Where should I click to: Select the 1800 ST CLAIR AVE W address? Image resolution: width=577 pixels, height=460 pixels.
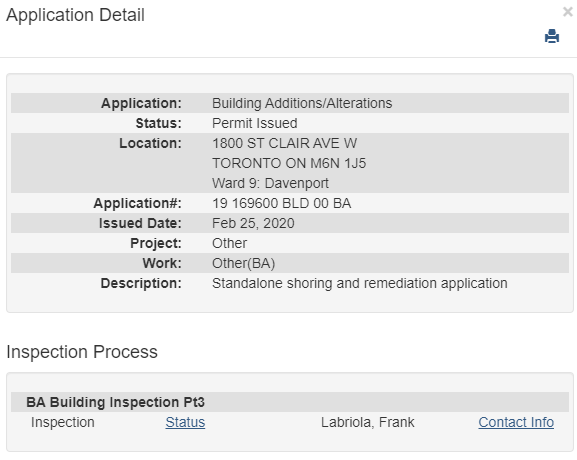[x=284, y=143]
